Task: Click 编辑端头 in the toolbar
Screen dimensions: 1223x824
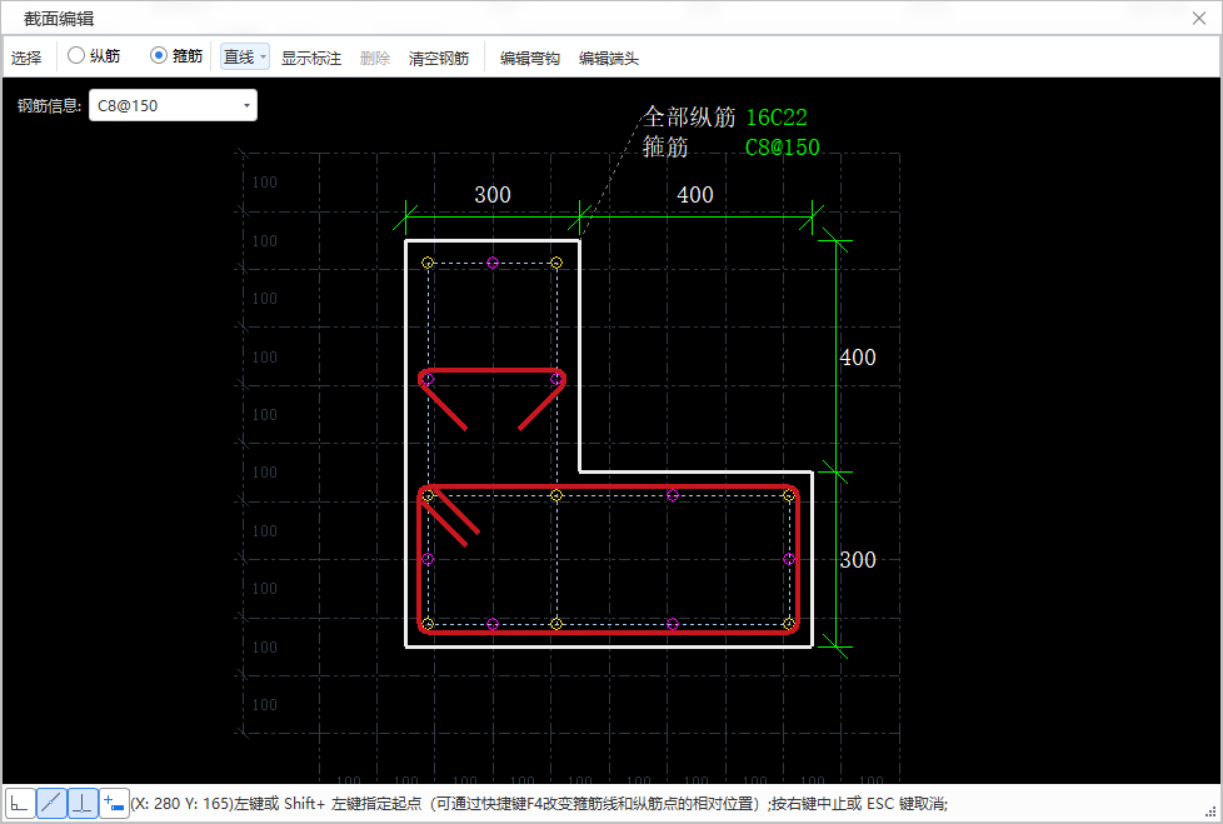Action: click(x=609, y=58)
